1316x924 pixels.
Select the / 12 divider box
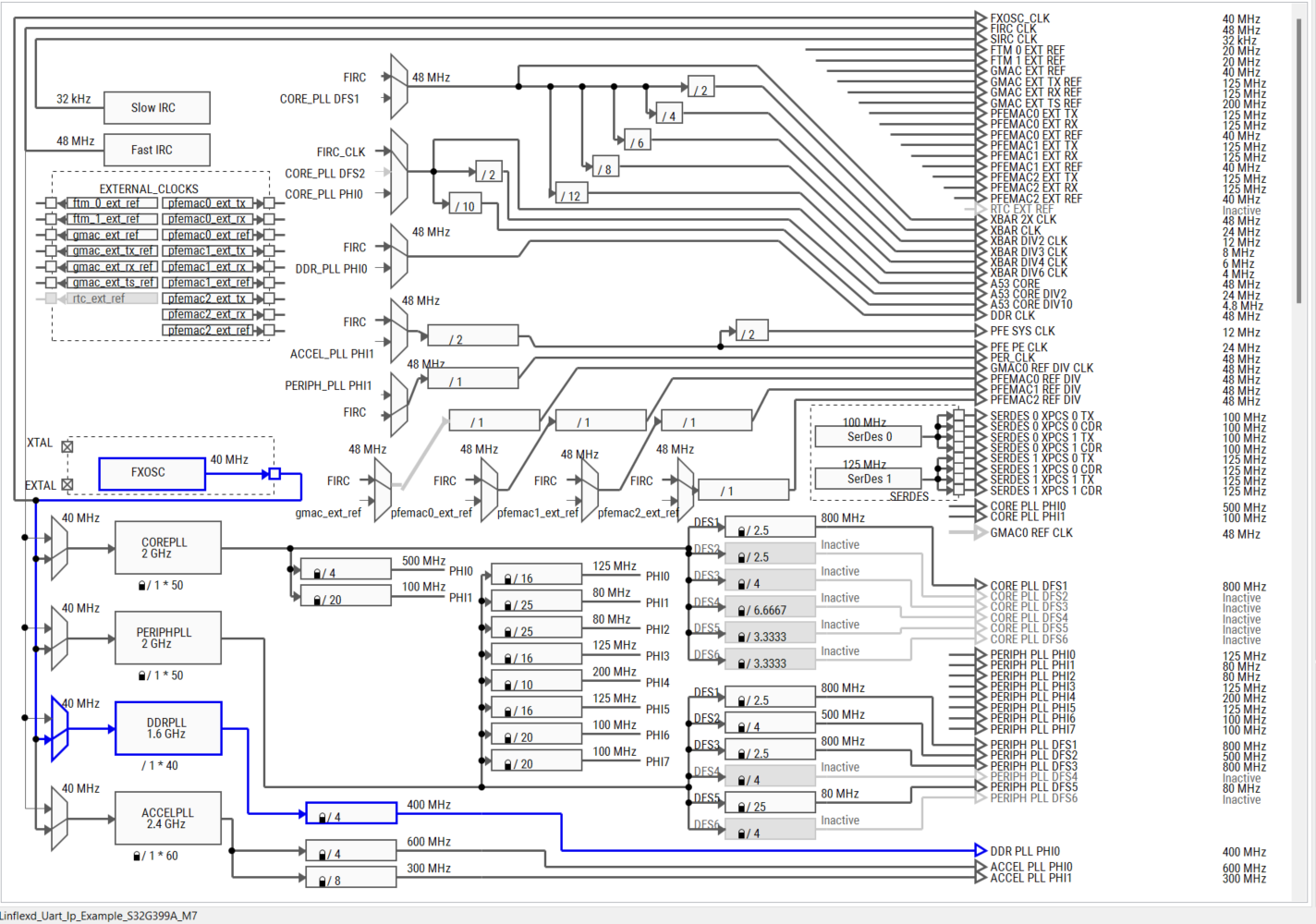571,195
